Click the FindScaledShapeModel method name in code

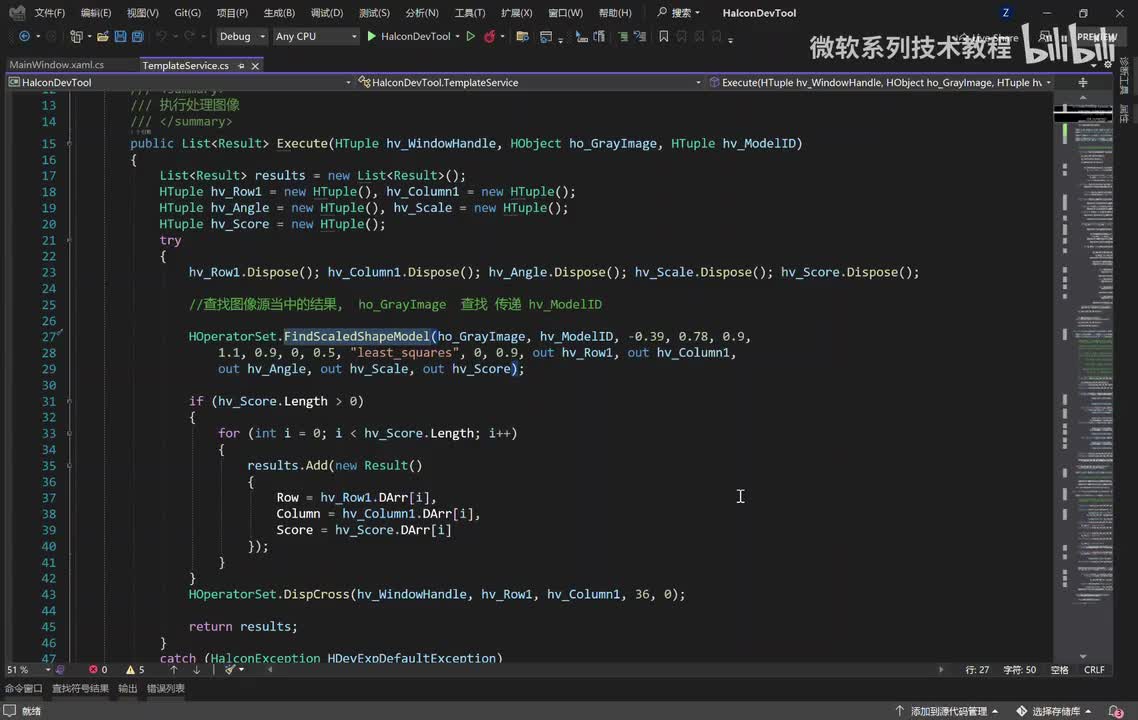click(356, 336)
